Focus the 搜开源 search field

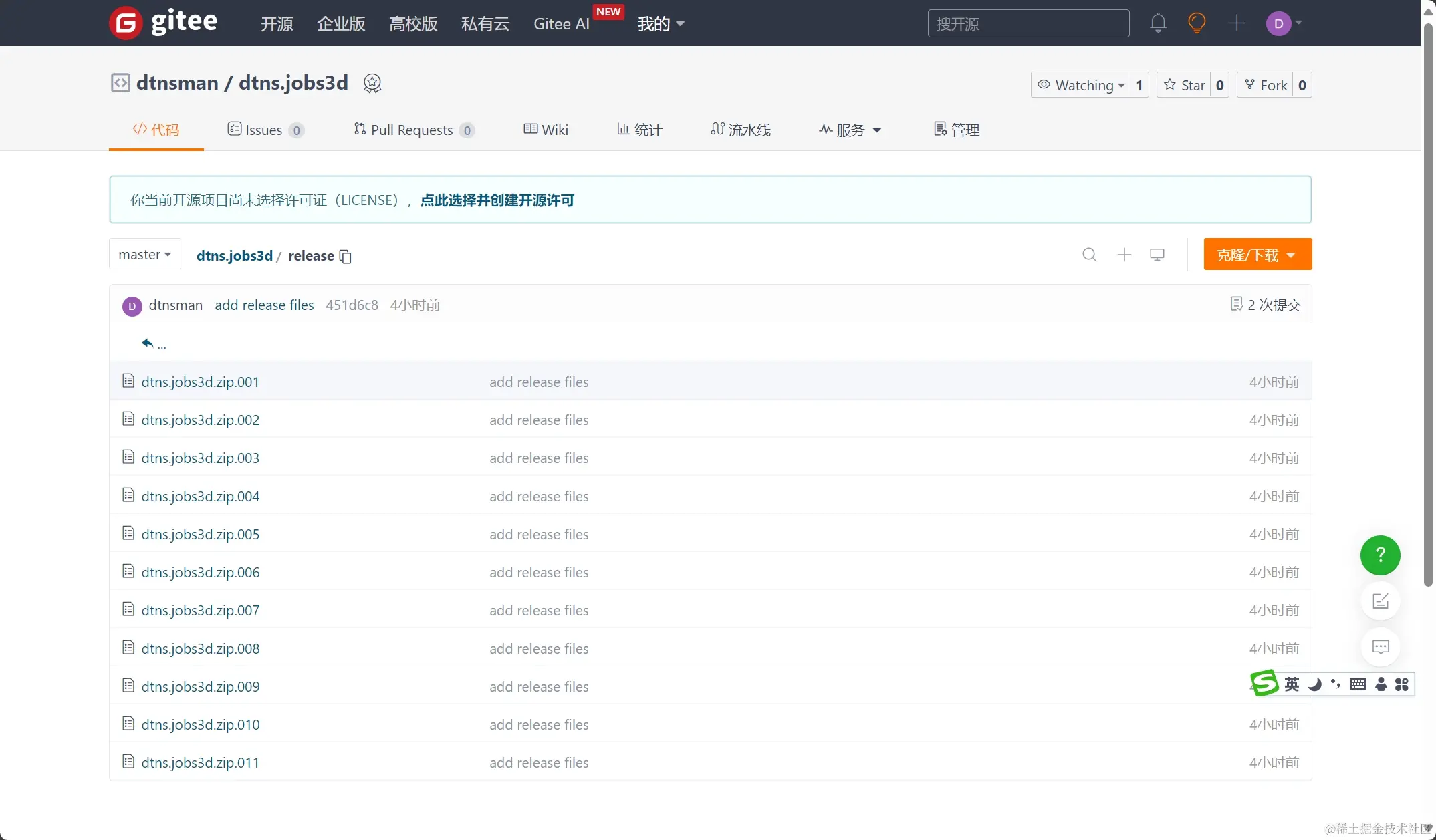click(x=1028, y=24)
